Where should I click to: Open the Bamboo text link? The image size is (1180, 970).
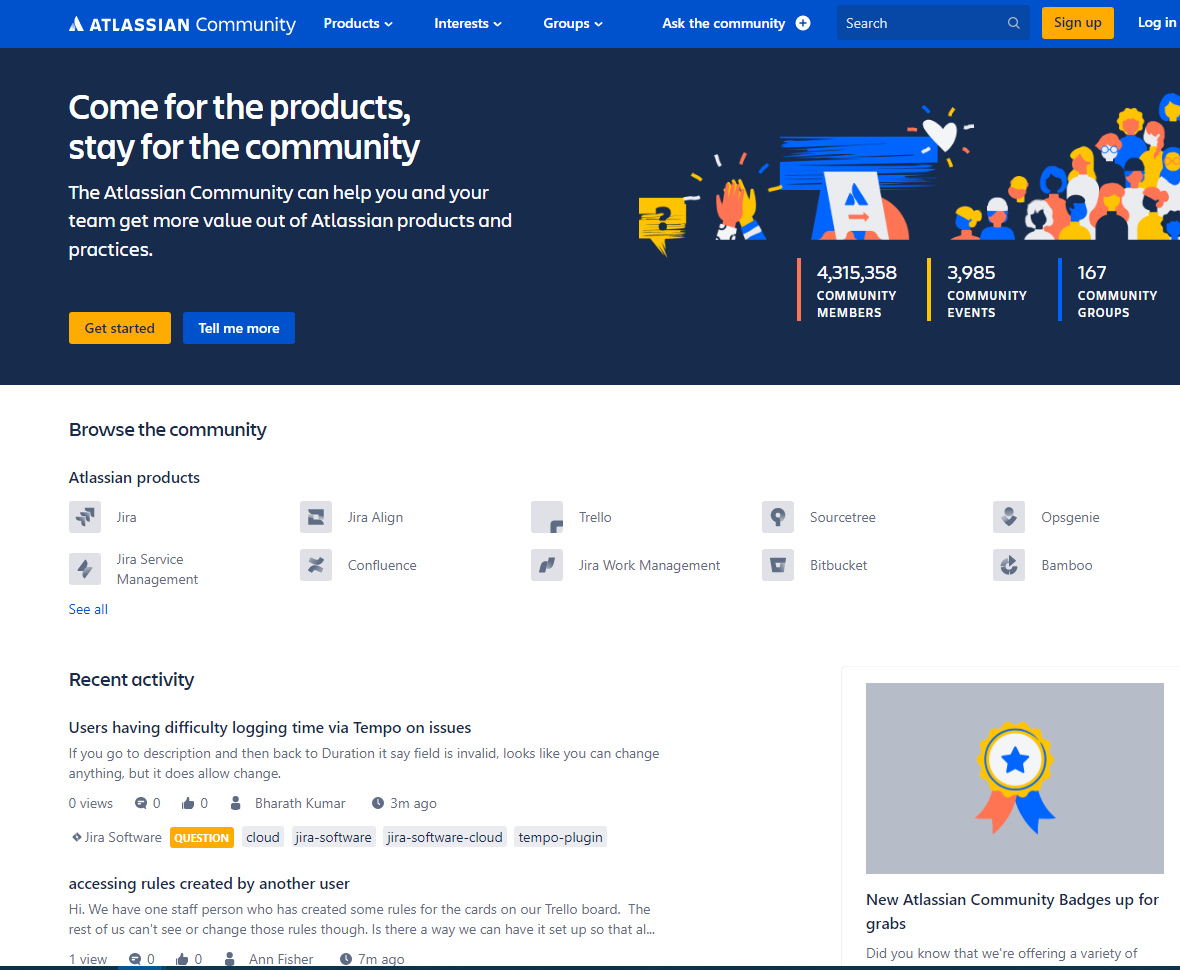tap(1066, 565)
